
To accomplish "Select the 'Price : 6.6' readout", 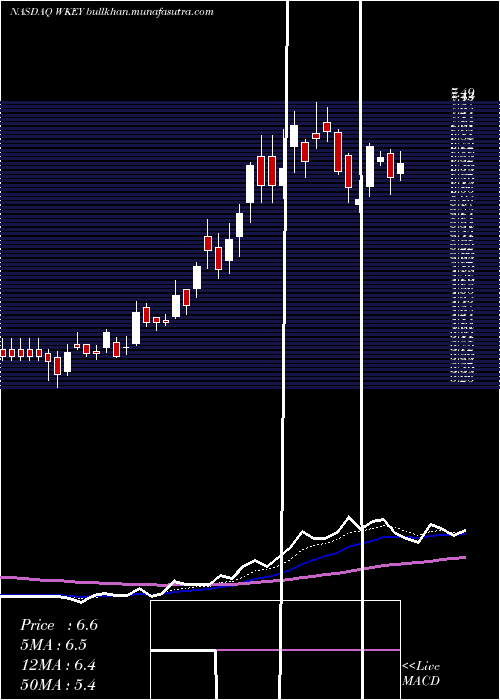I will click(x=59, y=625).
